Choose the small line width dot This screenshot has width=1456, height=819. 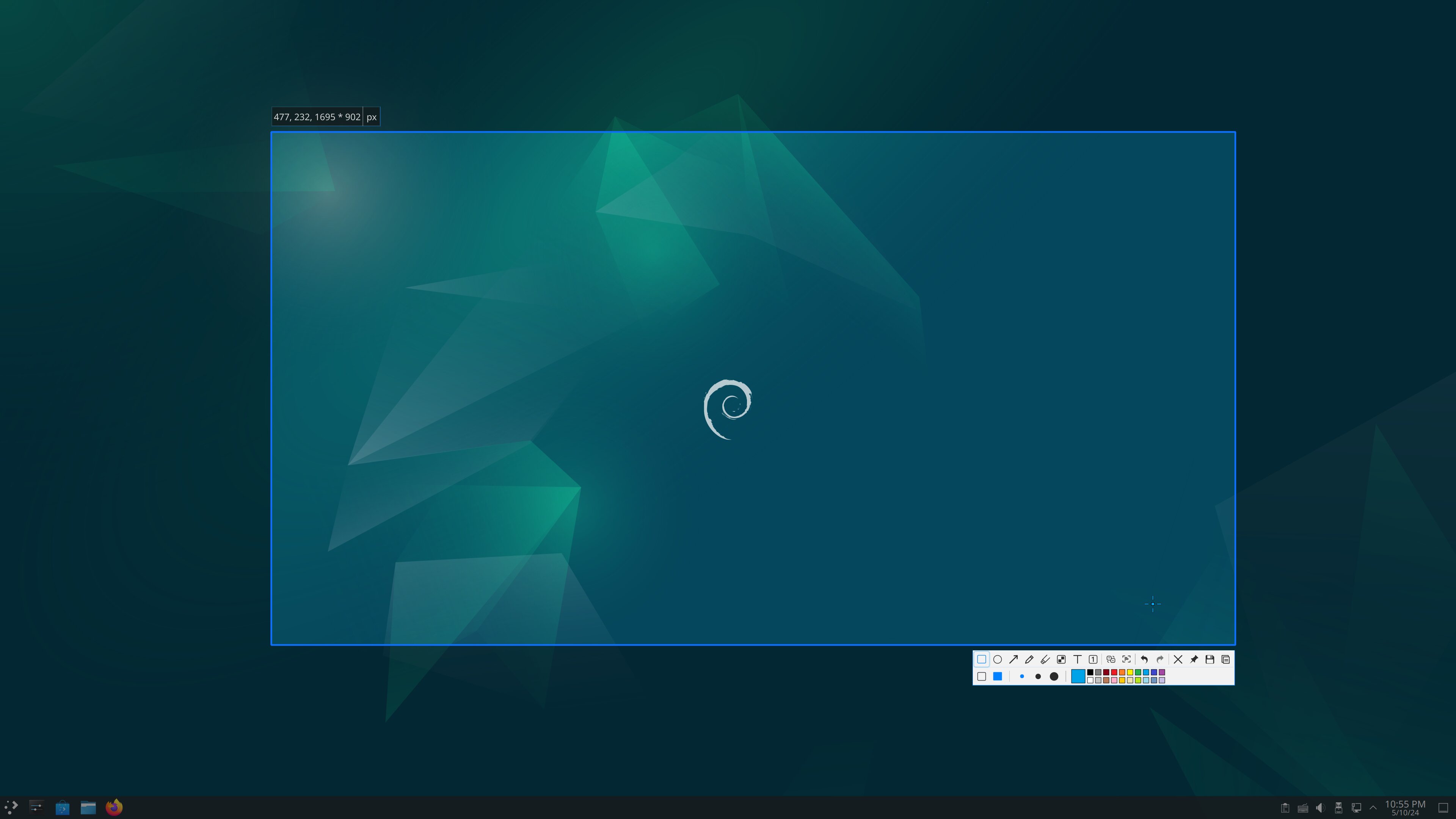pyautogui.click(x=1022, y=676)
